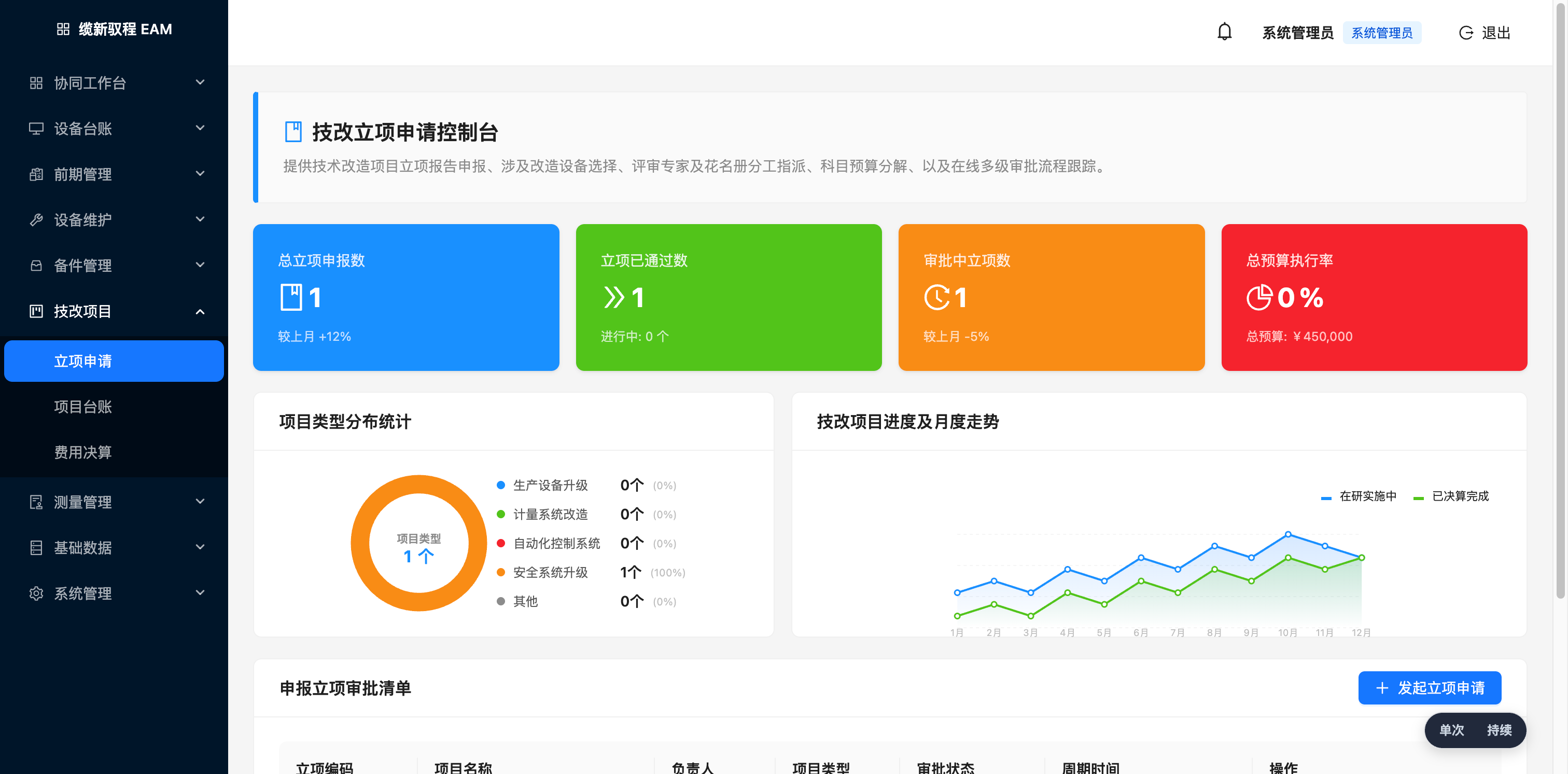
Task: Expand the 设备台账 menu chevron
Action: [x=200, y=128]
